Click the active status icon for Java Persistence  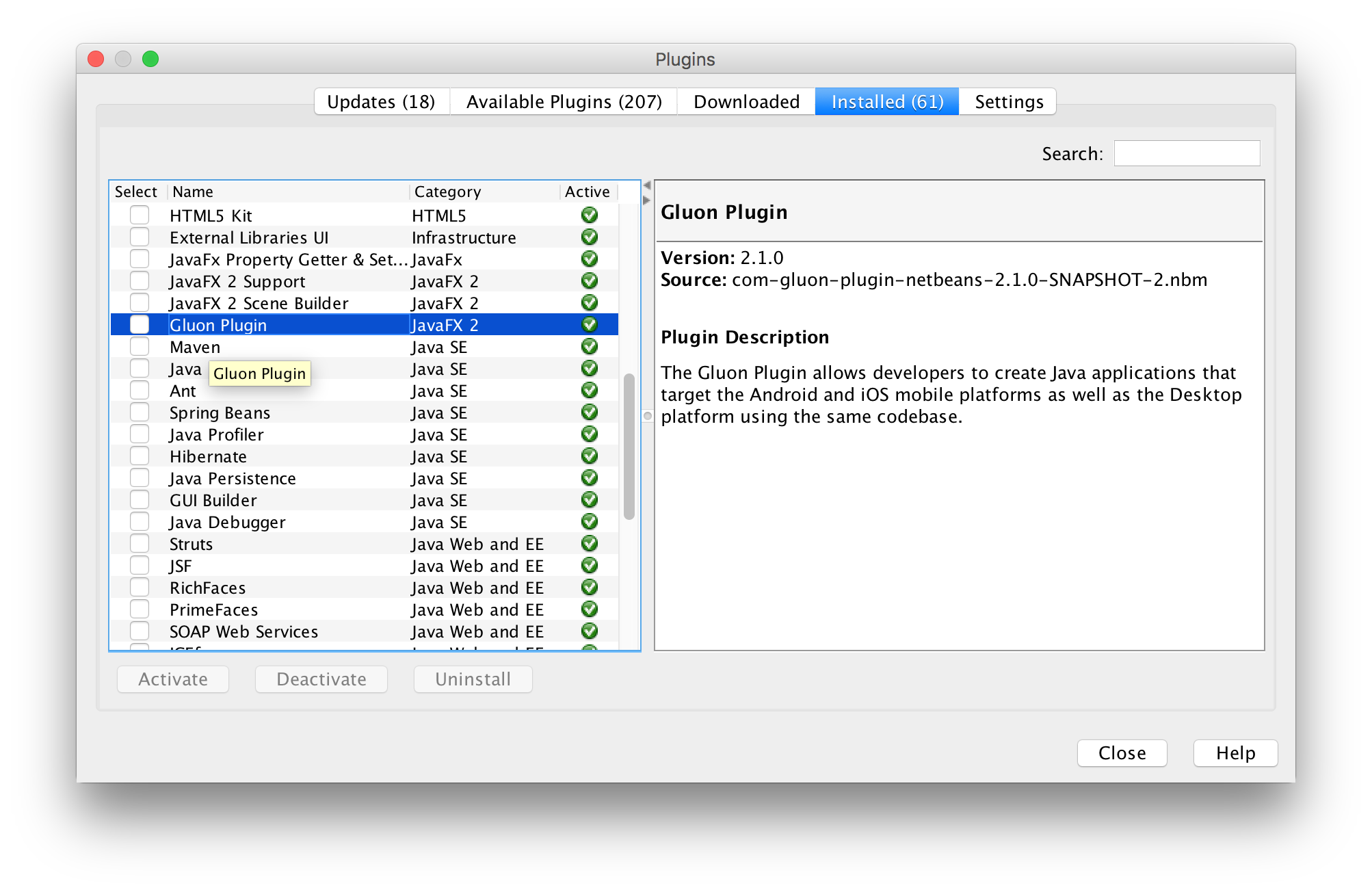589,478
